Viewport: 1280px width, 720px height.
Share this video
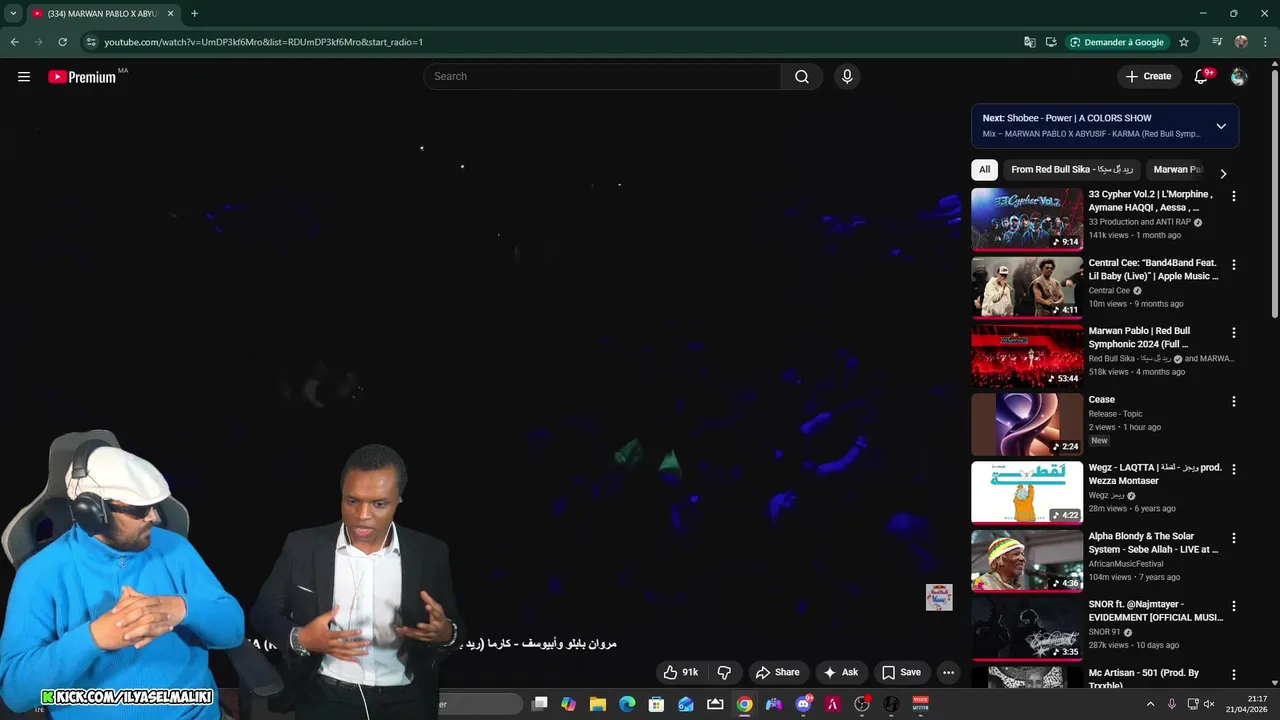click(x=777, y=673)
